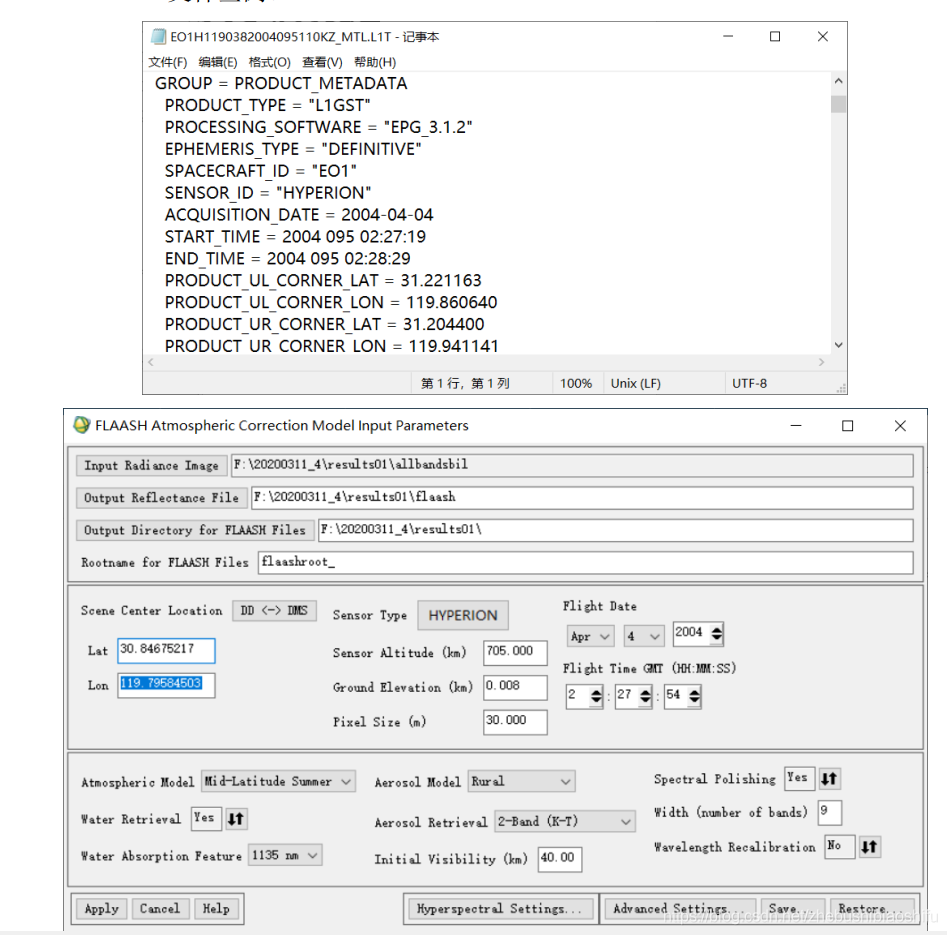Toggle Wavelength Recalibration swap arrows
Screen dimensions: 947x935
pos(869,846)
